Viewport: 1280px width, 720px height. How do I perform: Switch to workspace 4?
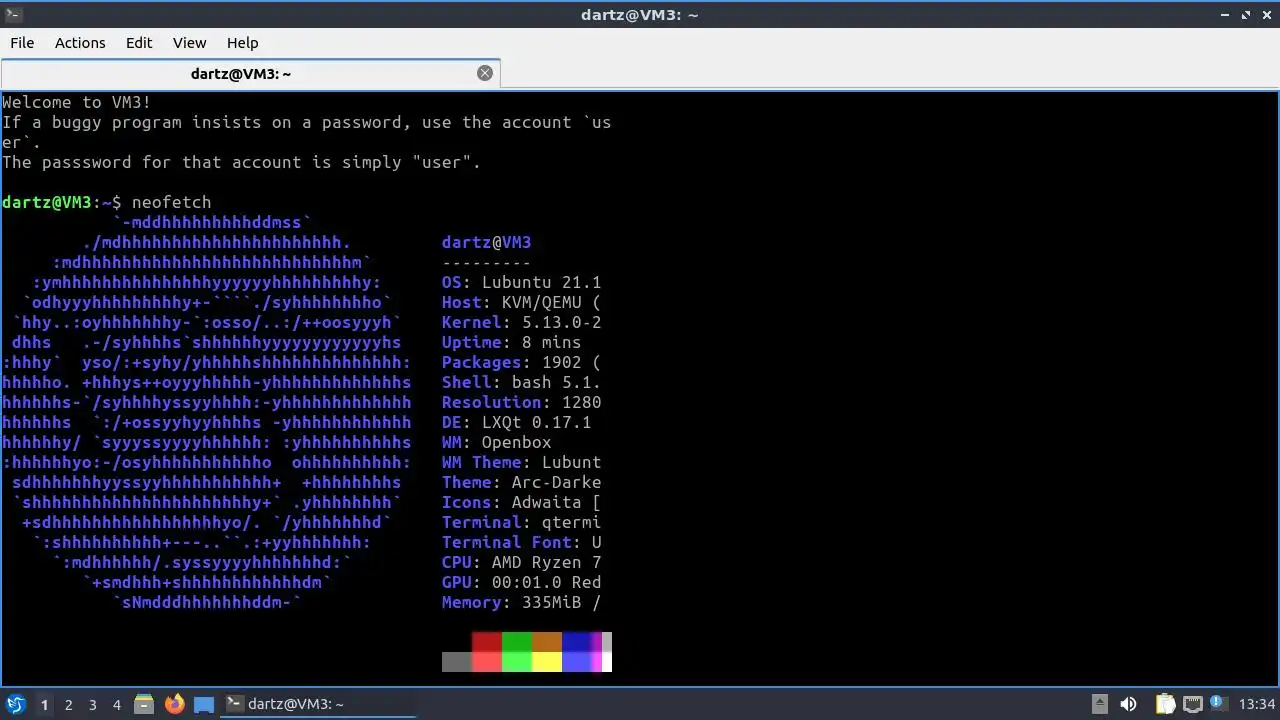tap(116, 704)
